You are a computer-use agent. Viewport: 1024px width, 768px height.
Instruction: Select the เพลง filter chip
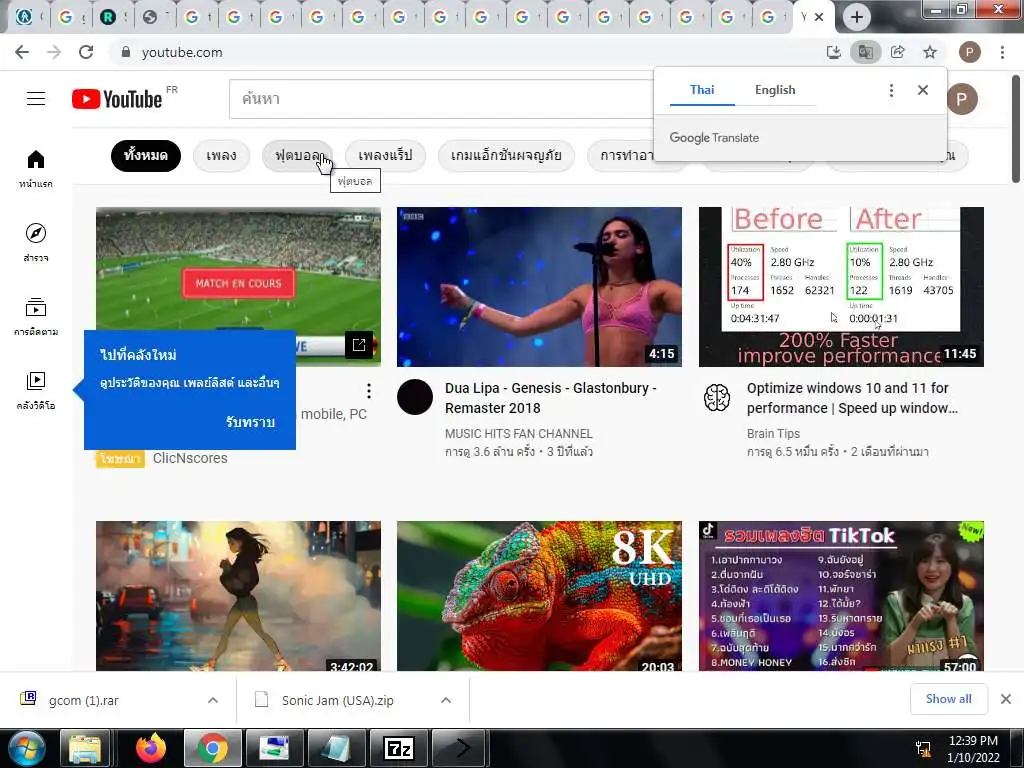[x=221, y=156]
